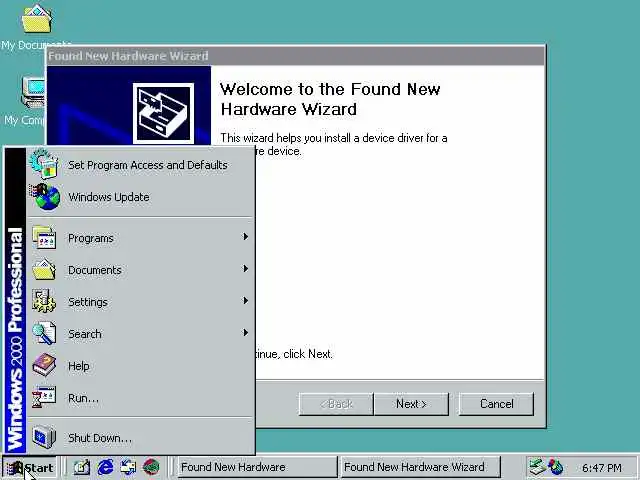
Task: Click the 6:47 PM system clock
Action: point(602,468)
